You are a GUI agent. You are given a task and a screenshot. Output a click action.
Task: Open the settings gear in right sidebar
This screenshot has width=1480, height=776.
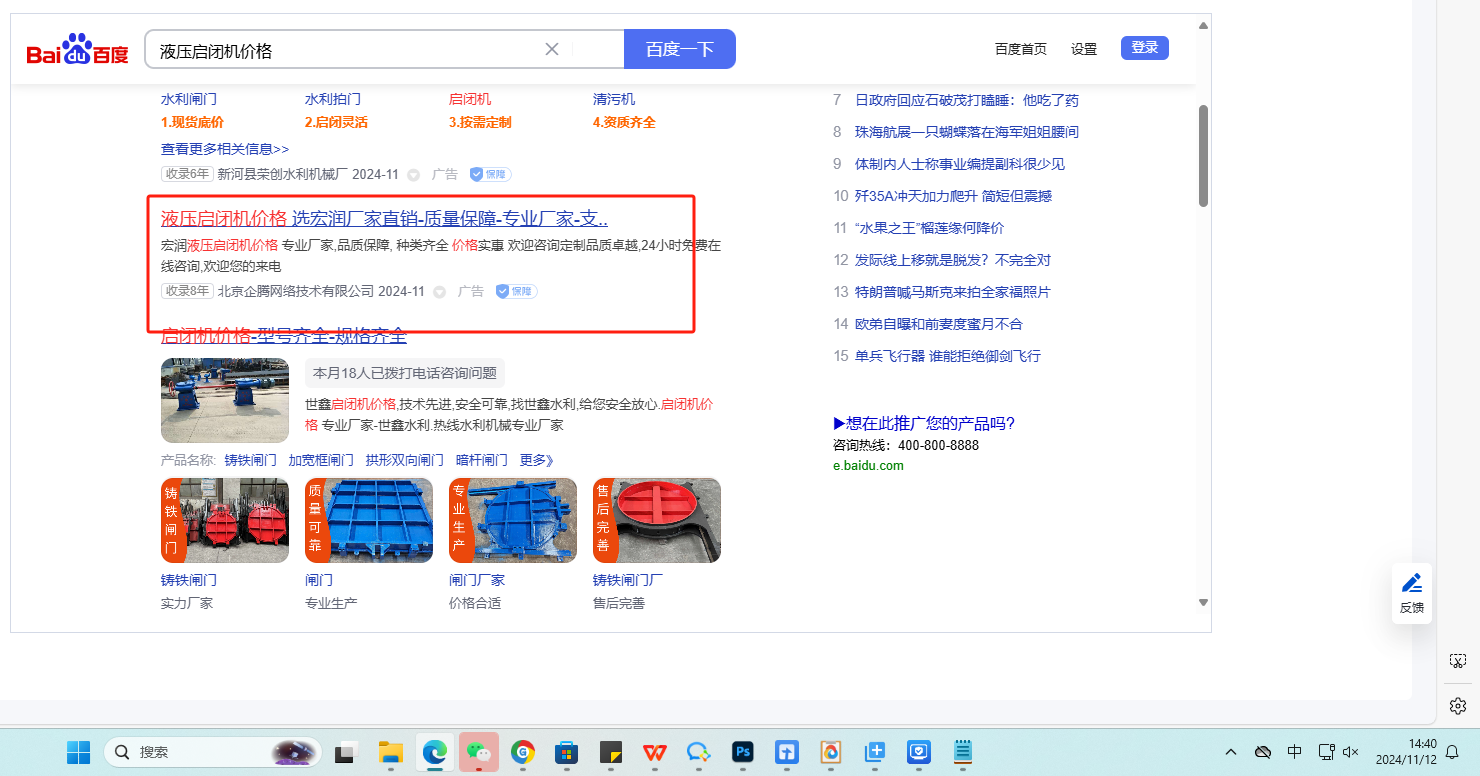pos(1458,705)
